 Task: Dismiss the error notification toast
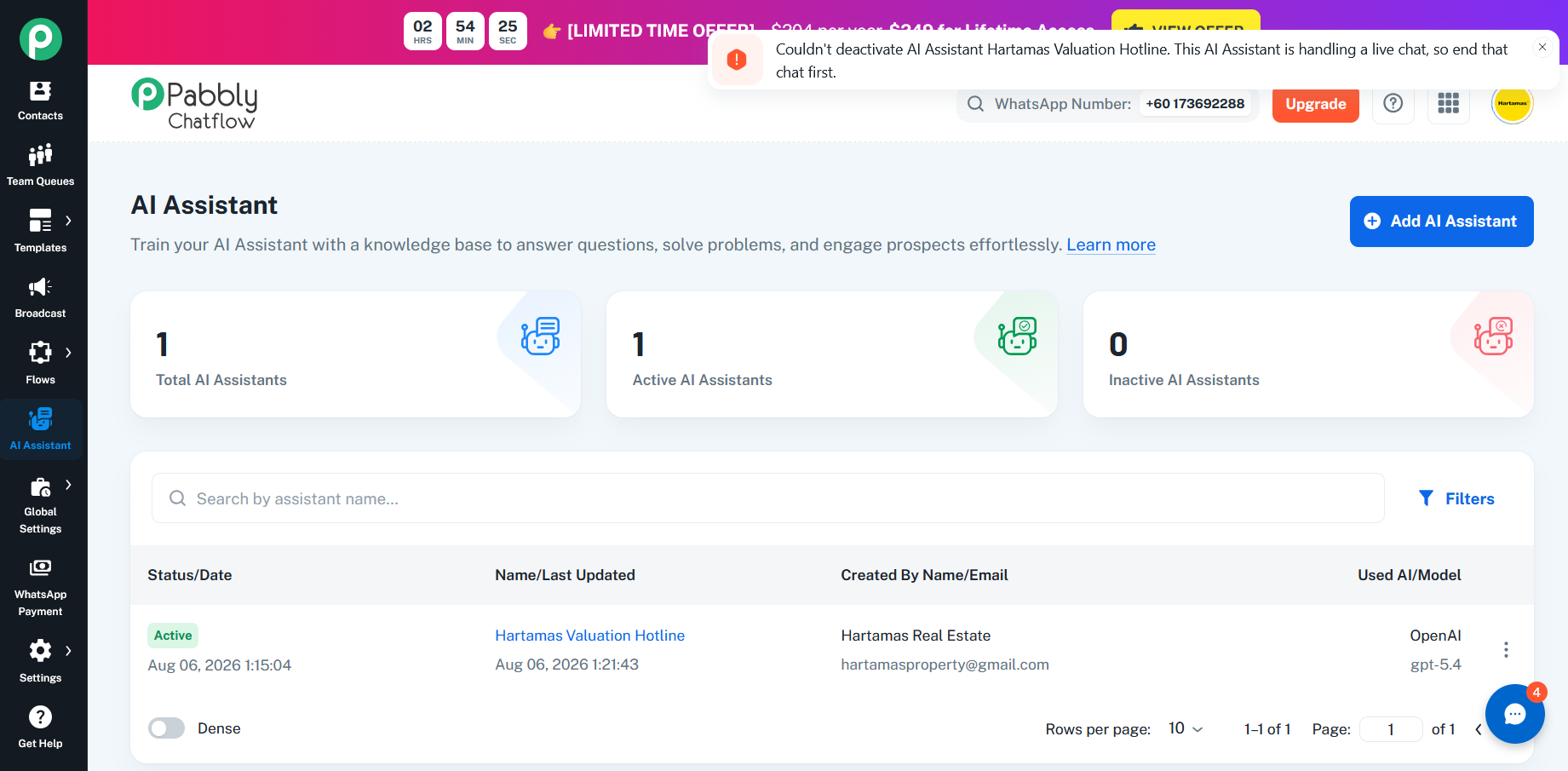click(x=1542, y=48)
